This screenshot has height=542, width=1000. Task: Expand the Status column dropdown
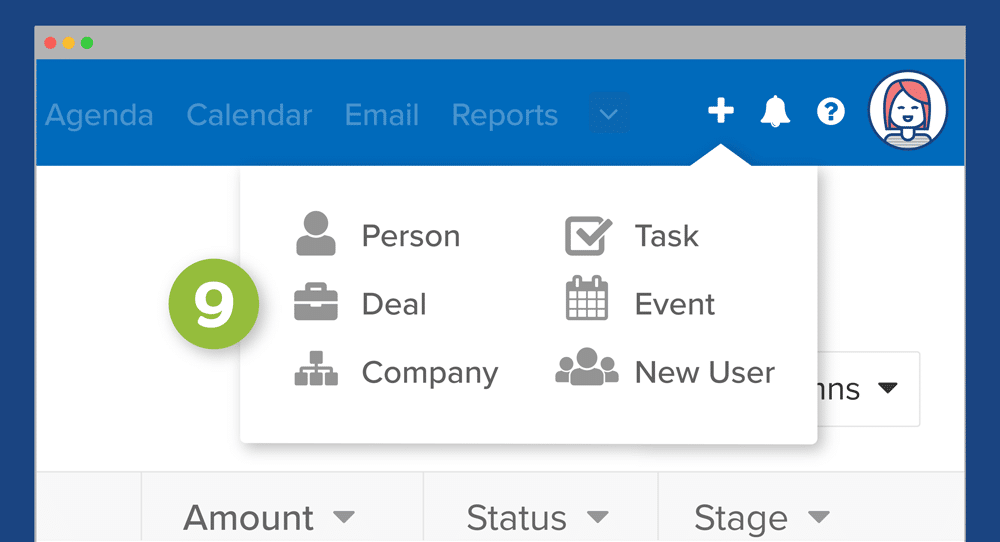pyautogui.click(x=597, y=518)
